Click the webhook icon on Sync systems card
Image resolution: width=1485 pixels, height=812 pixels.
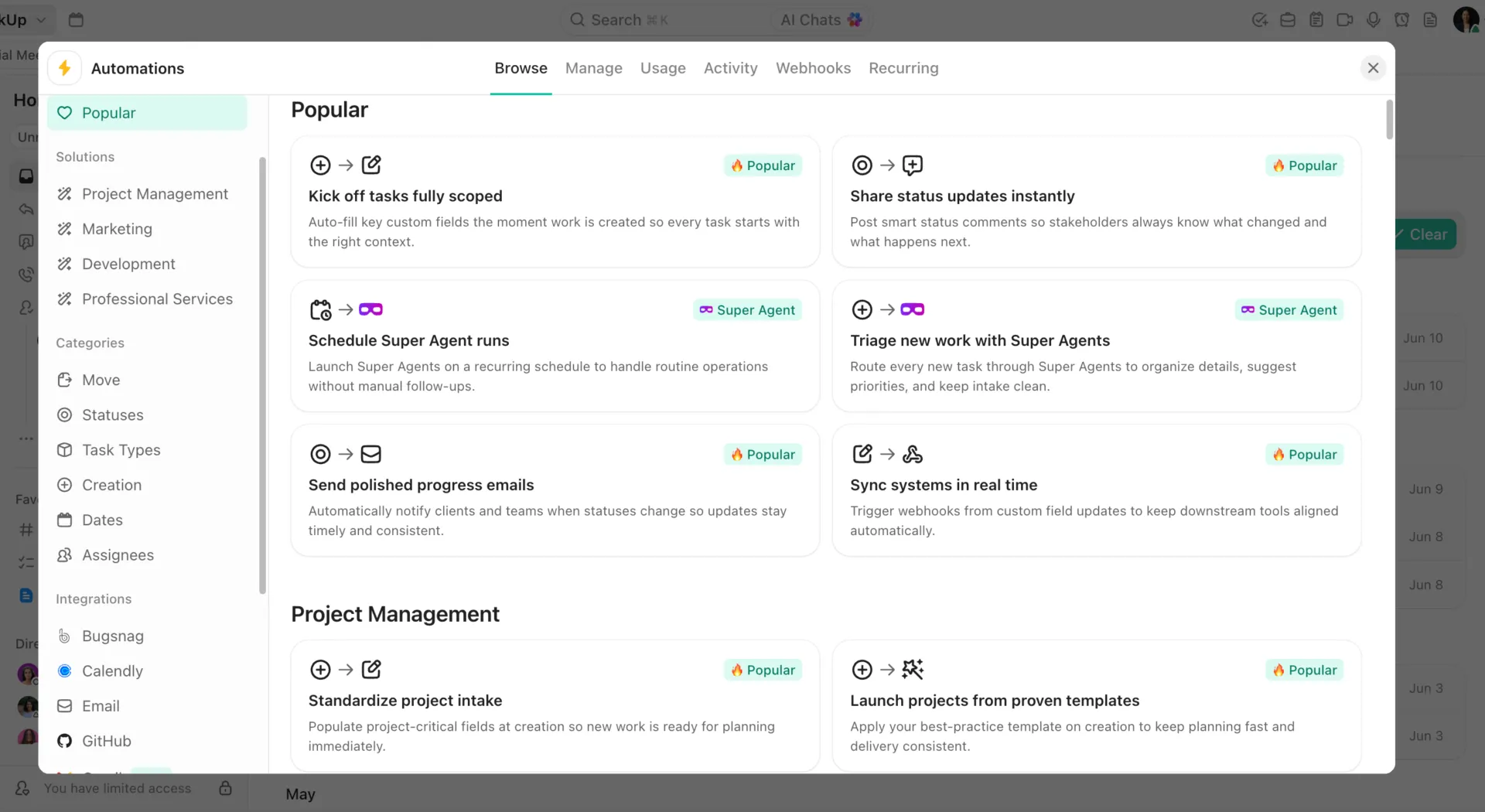(913, 455)
